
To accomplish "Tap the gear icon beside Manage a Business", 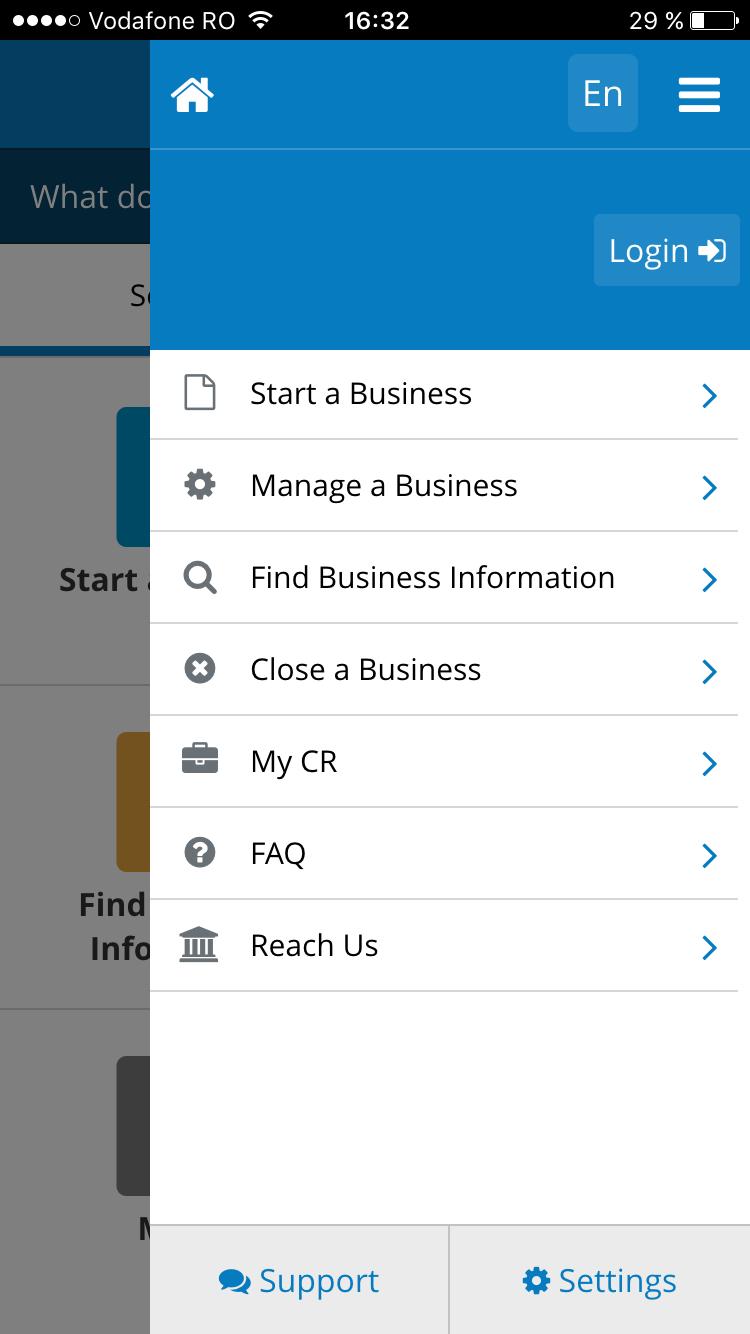I will coord(200,485).
